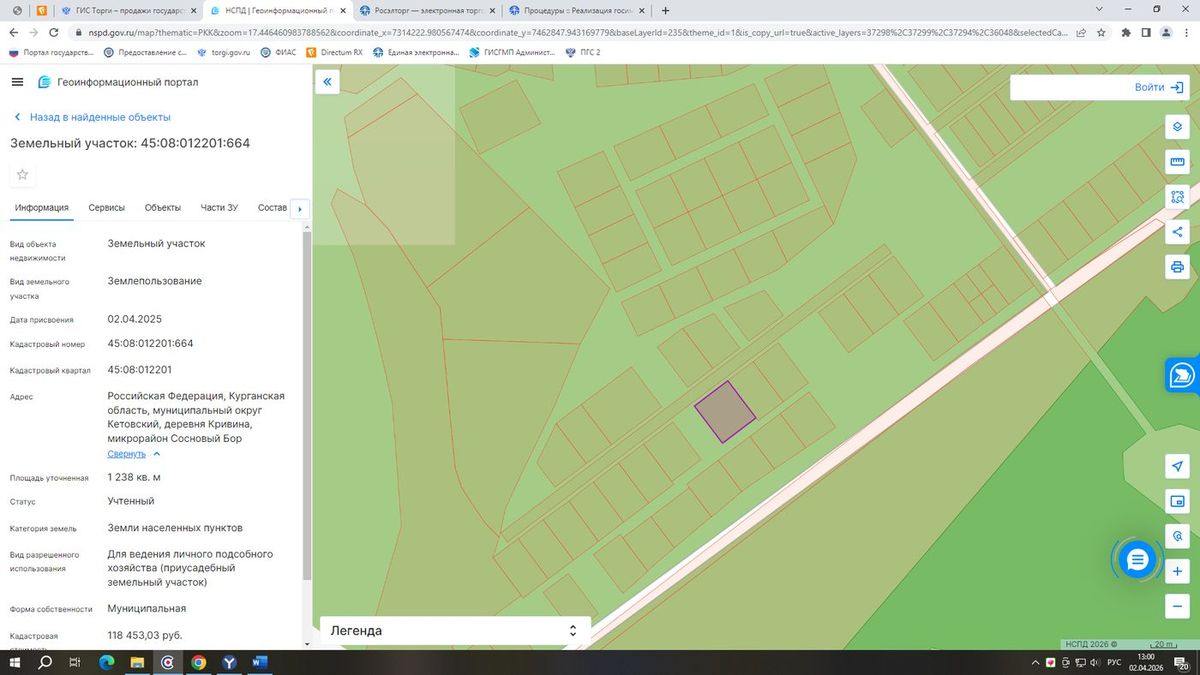Switch to ГИС Торги browser tab
This screenshot has height=675, width=1200.
click(128, 10)
